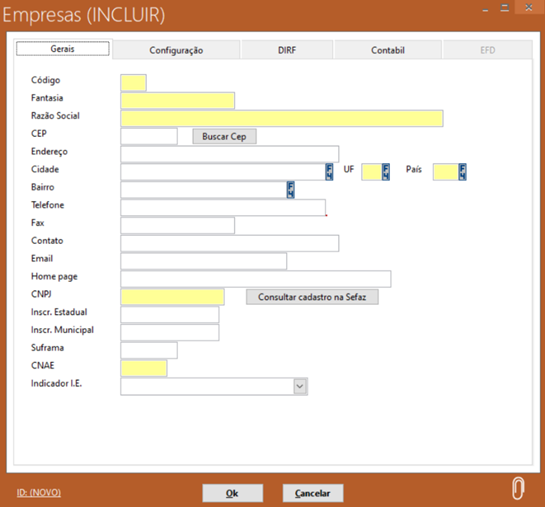The width and height of the screenshot is (545, 507).
Task: Select the Gerais tab
Action: pyautogui.click(x=63, y=49)
